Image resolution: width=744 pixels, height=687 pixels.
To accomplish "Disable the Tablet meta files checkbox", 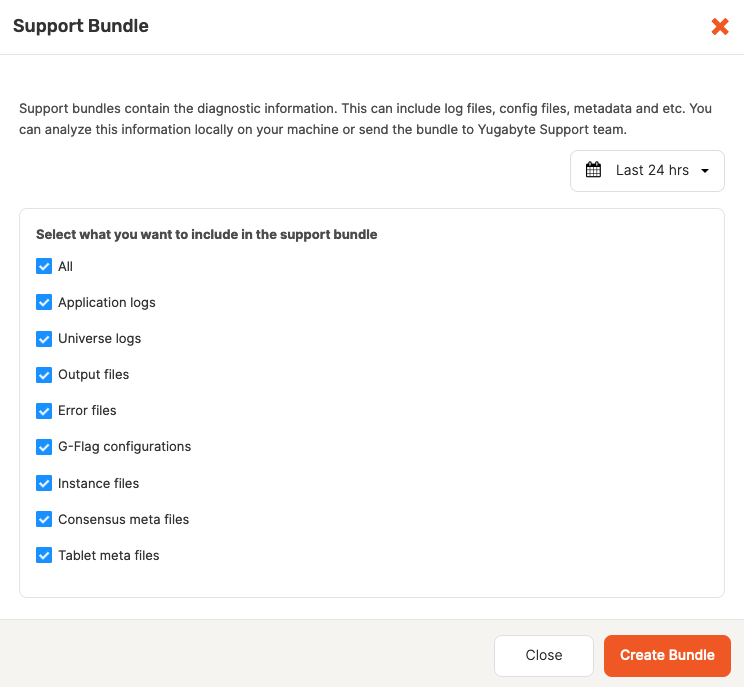I will (44, 555).
